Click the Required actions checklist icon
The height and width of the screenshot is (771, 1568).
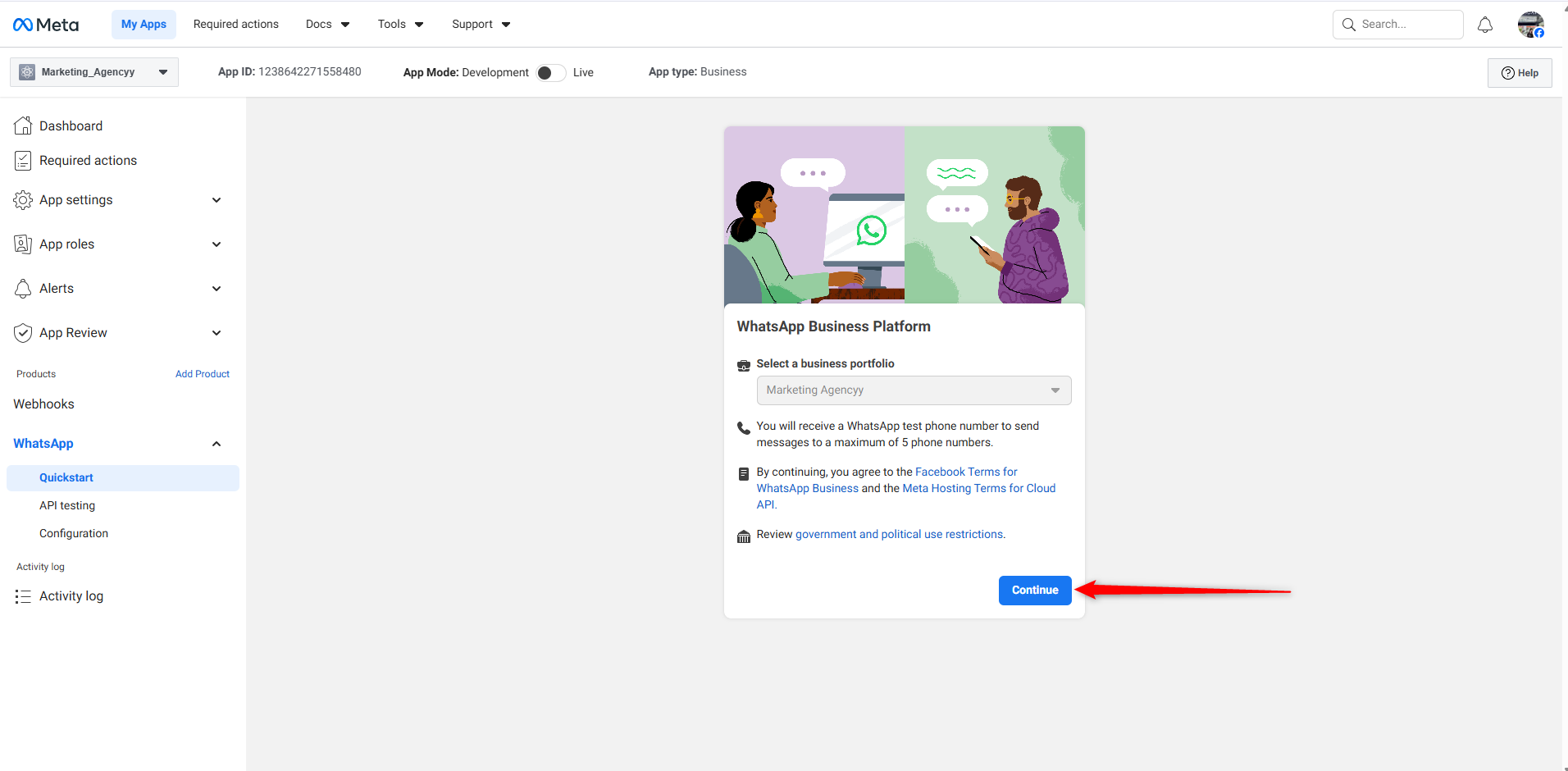pos(23,161)
